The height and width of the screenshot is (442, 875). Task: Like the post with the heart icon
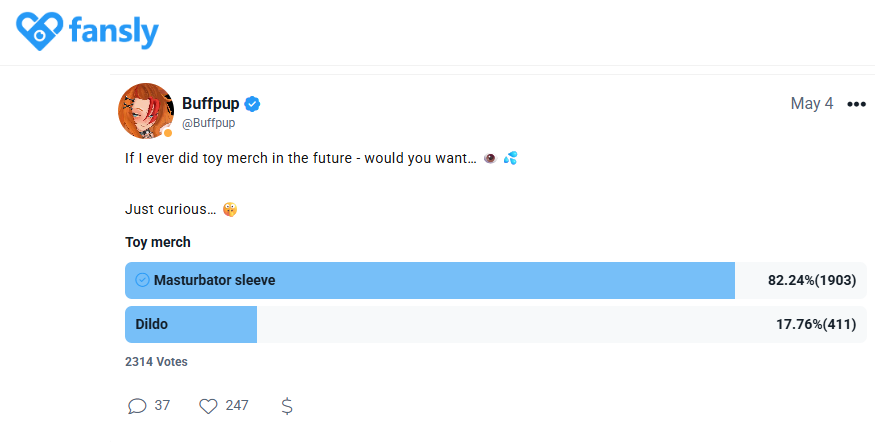(208, 406)
